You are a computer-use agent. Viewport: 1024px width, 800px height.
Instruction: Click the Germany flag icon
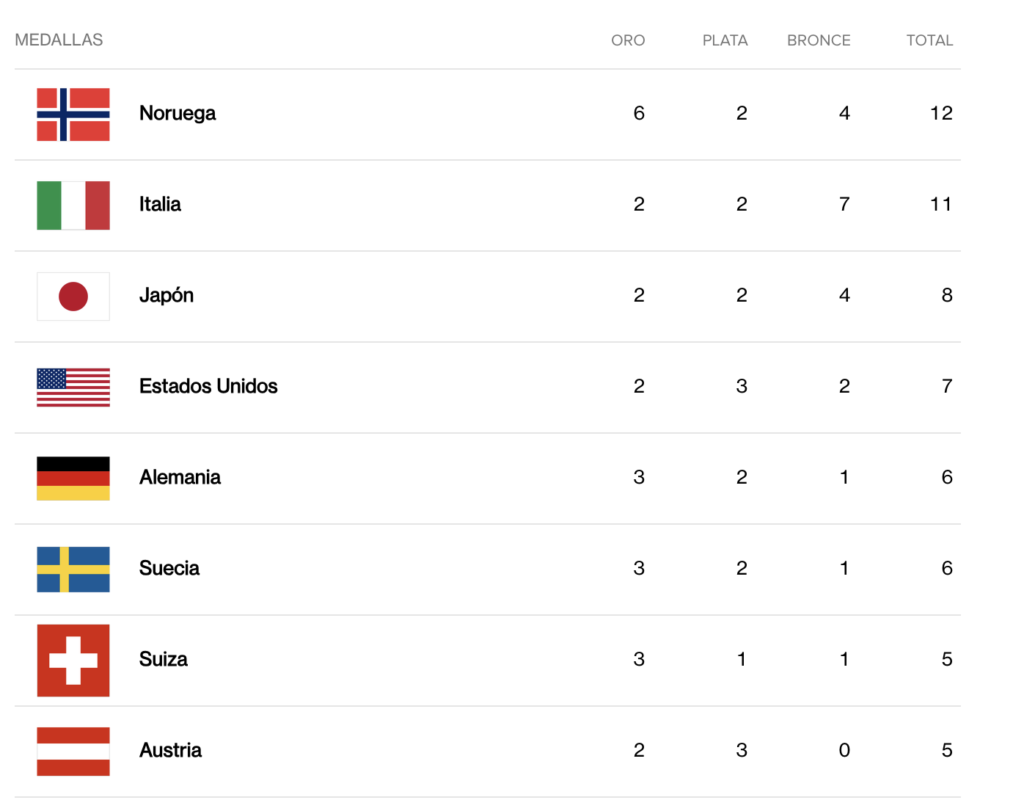coord(73,478)
